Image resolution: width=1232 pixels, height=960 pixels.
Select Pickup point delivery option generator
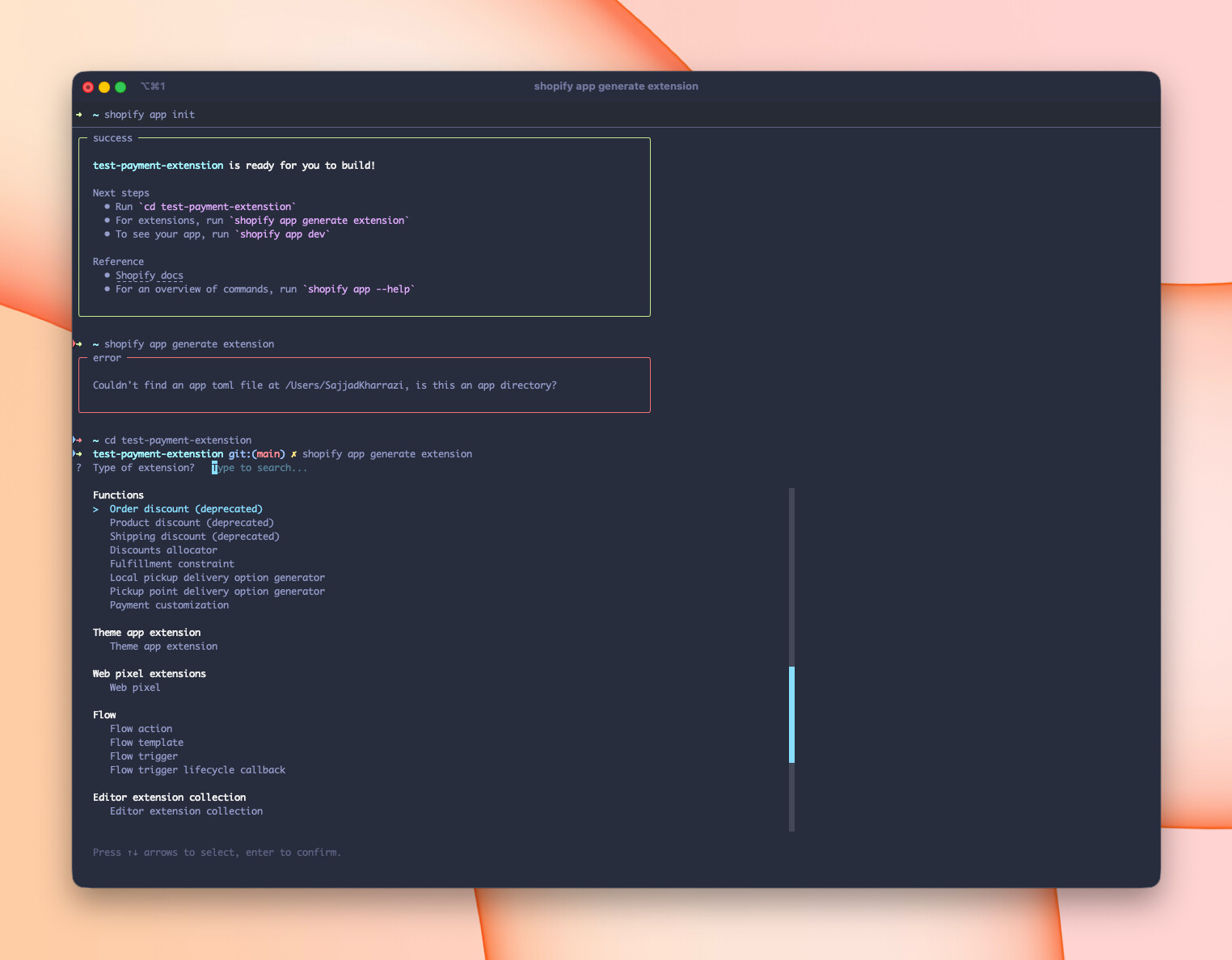click(217, 592)
